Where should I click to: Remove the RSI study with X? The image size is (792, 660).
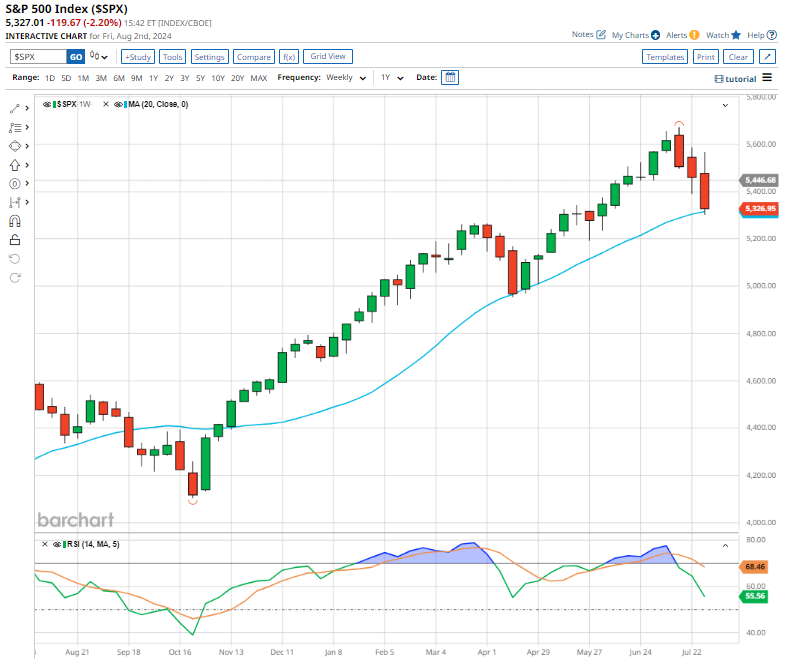tap(44, 543)
